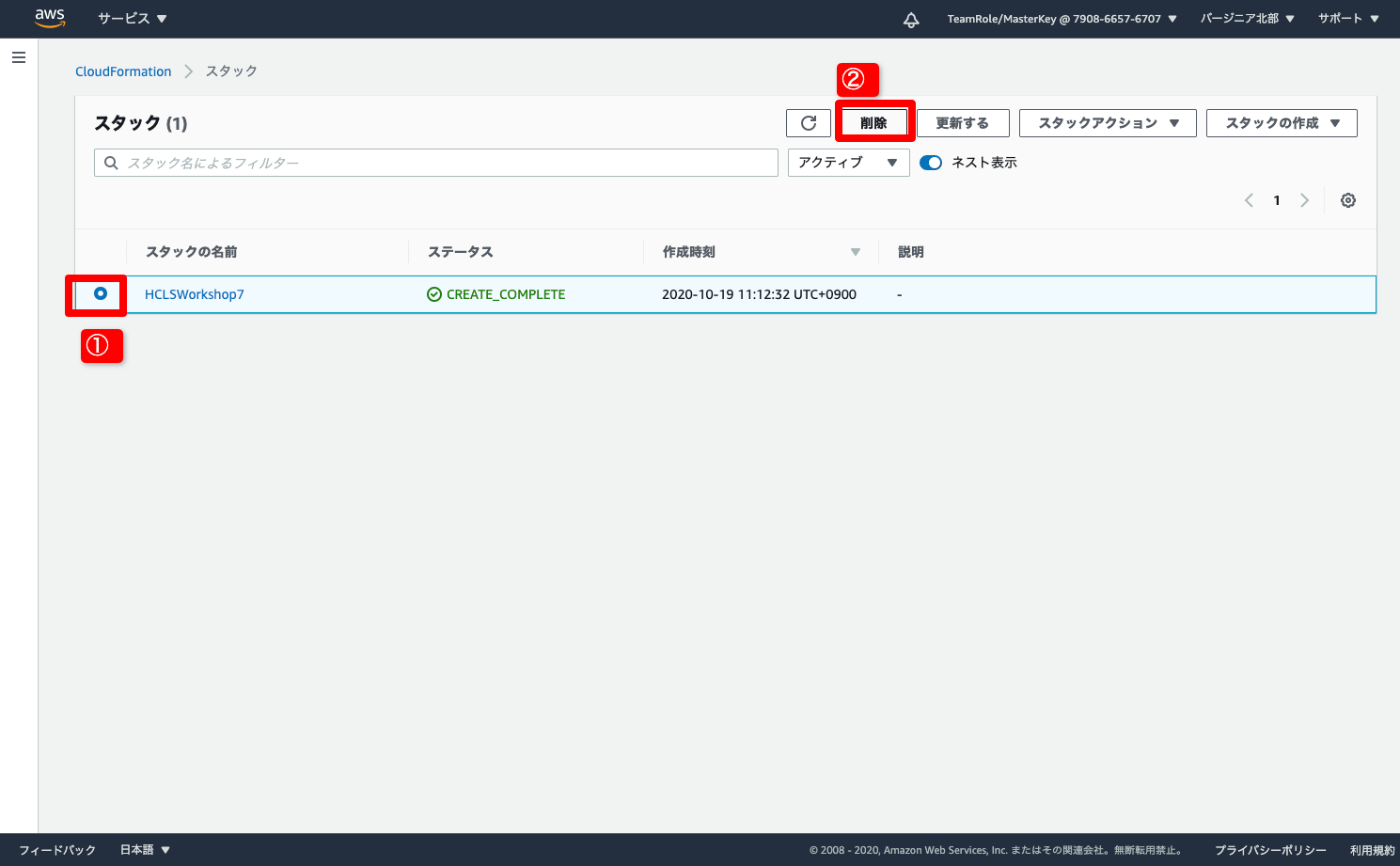Open the HCLSWorkshop7 stack link

point(195,294)
